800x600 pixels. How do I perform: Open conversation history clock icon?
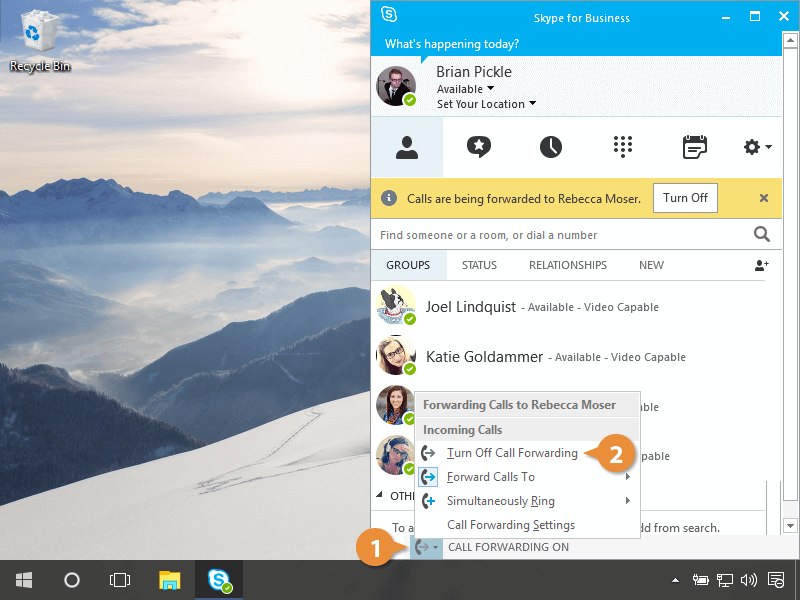click(x=551, y=147)
